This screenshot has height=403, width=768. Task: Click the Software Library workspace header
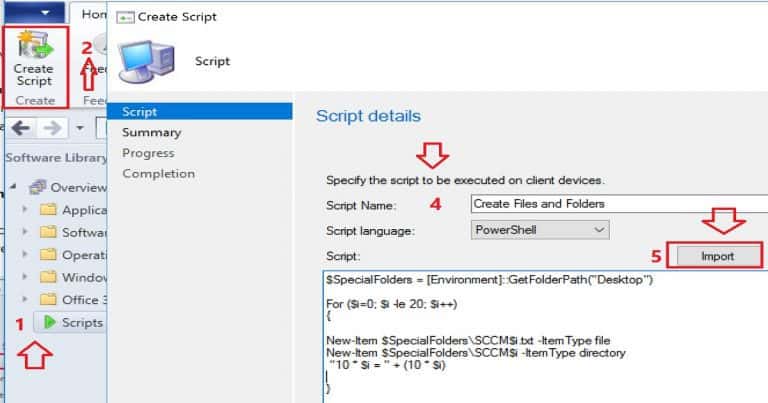pyautogui.click(x=56, y=158)
